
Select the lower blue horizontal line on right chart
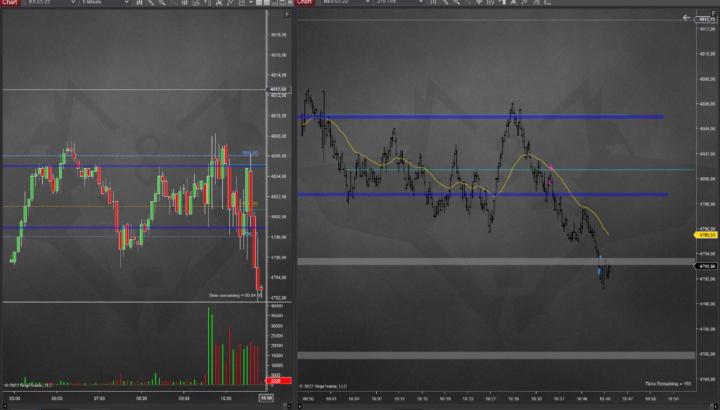(483, 195)
